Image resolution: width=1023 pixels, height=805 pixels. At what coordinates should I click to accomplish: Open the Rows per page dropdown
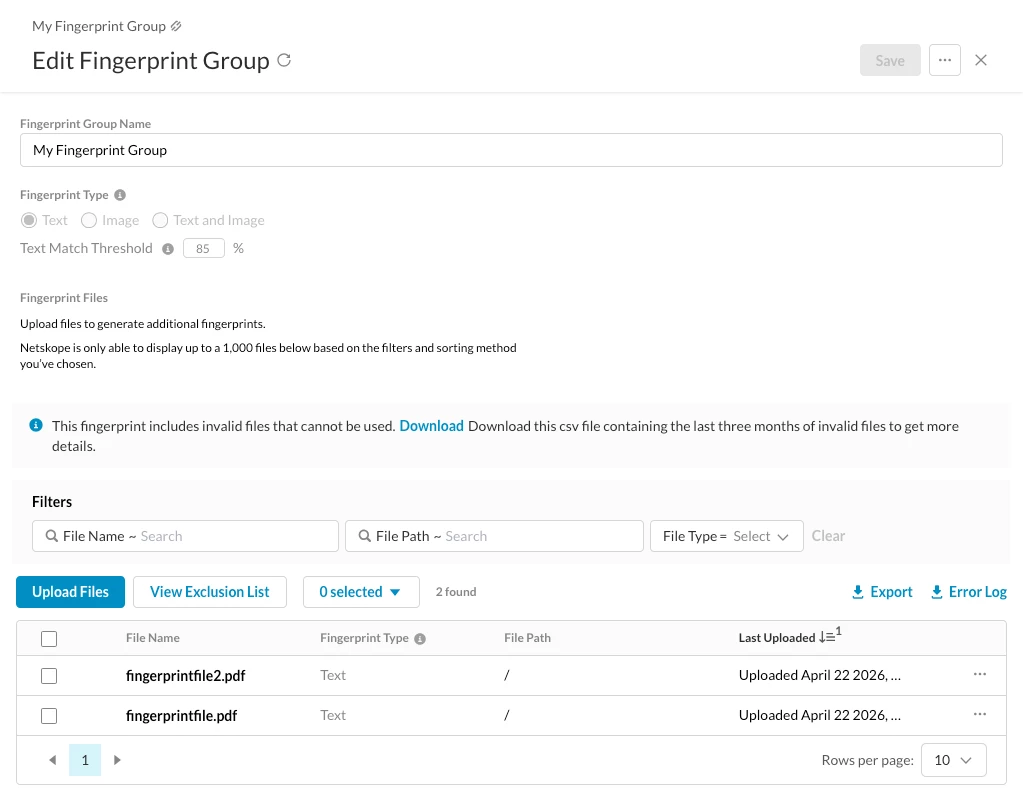click(953, 760)
